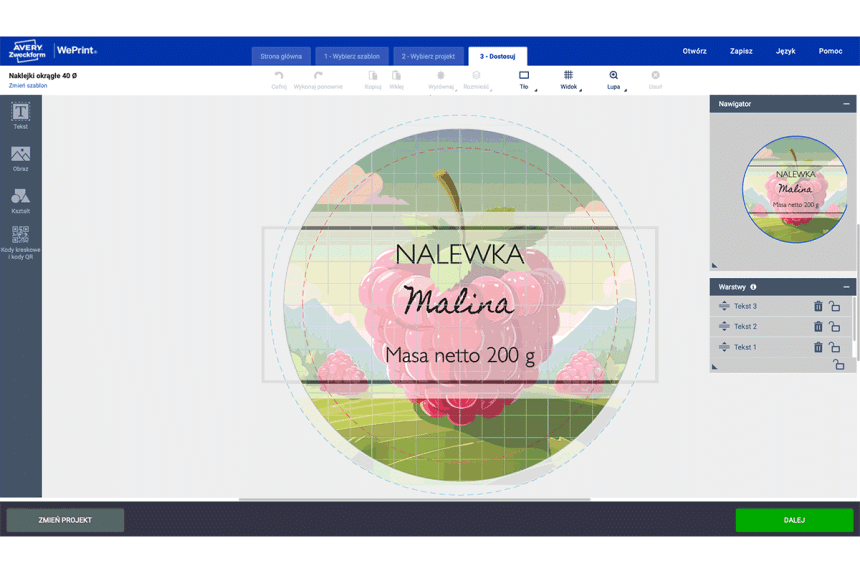
Task: Select the Tekst 3 layer row
Action: [x=781, y=306]
